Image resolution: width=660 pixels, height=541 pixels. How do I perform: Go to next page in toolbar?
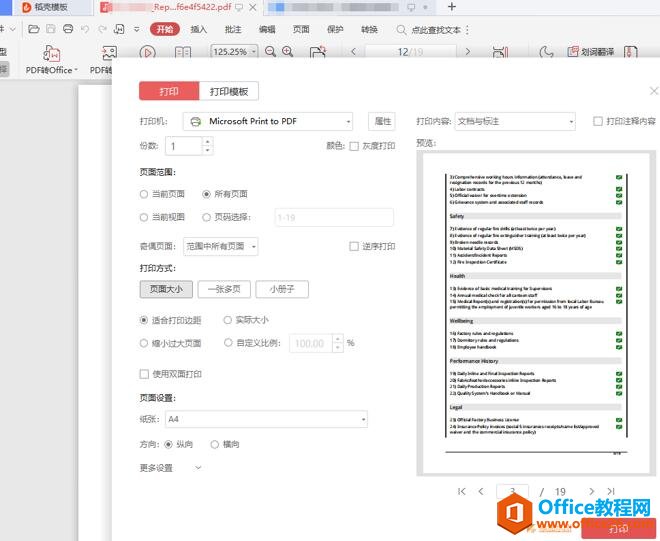468,52
